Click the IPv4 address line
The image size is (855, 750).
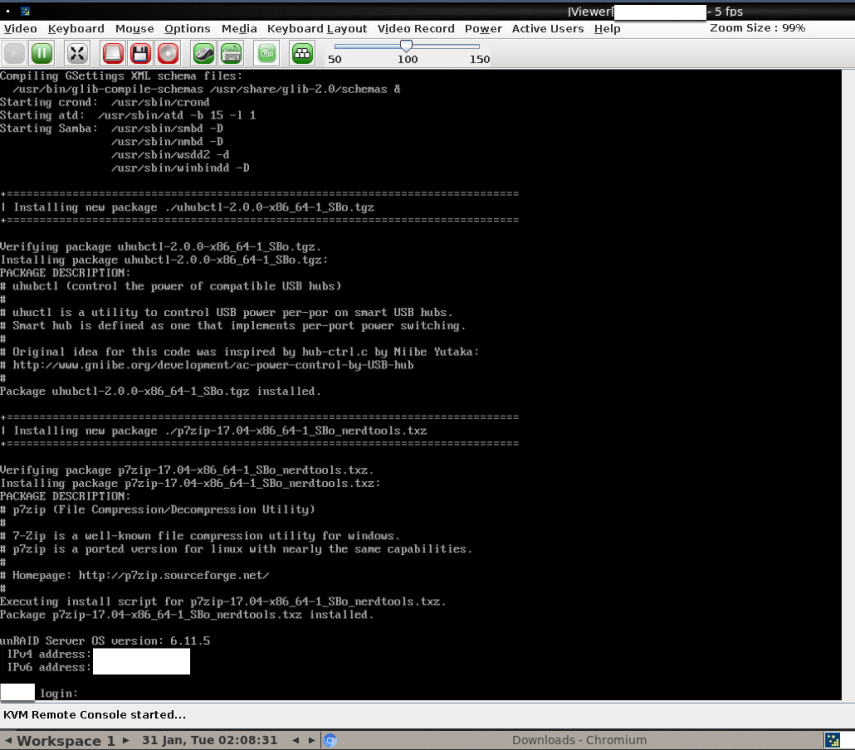click(98, 654)
